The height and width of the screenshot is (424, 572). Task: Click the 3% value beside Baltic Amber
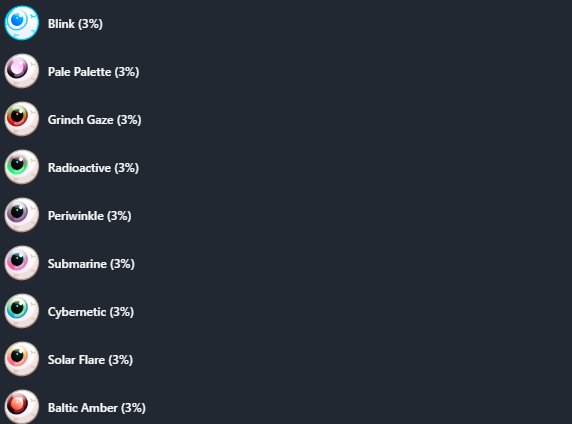[134, 408]
